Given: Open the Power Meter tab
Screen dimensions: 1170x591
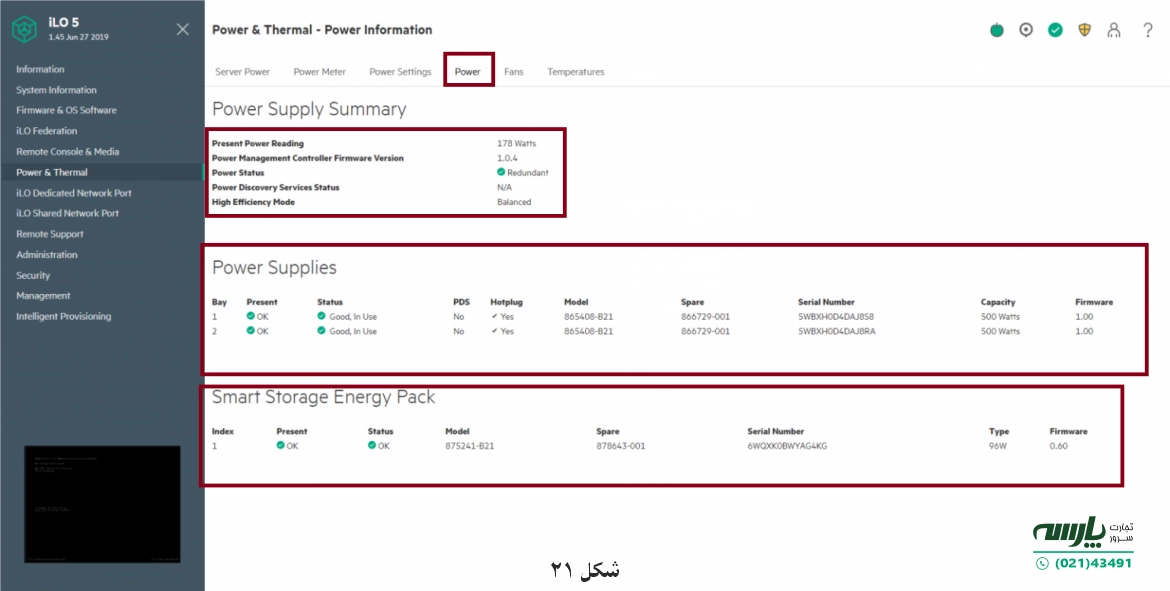Looking at the screenshot, I should (320, 71).
